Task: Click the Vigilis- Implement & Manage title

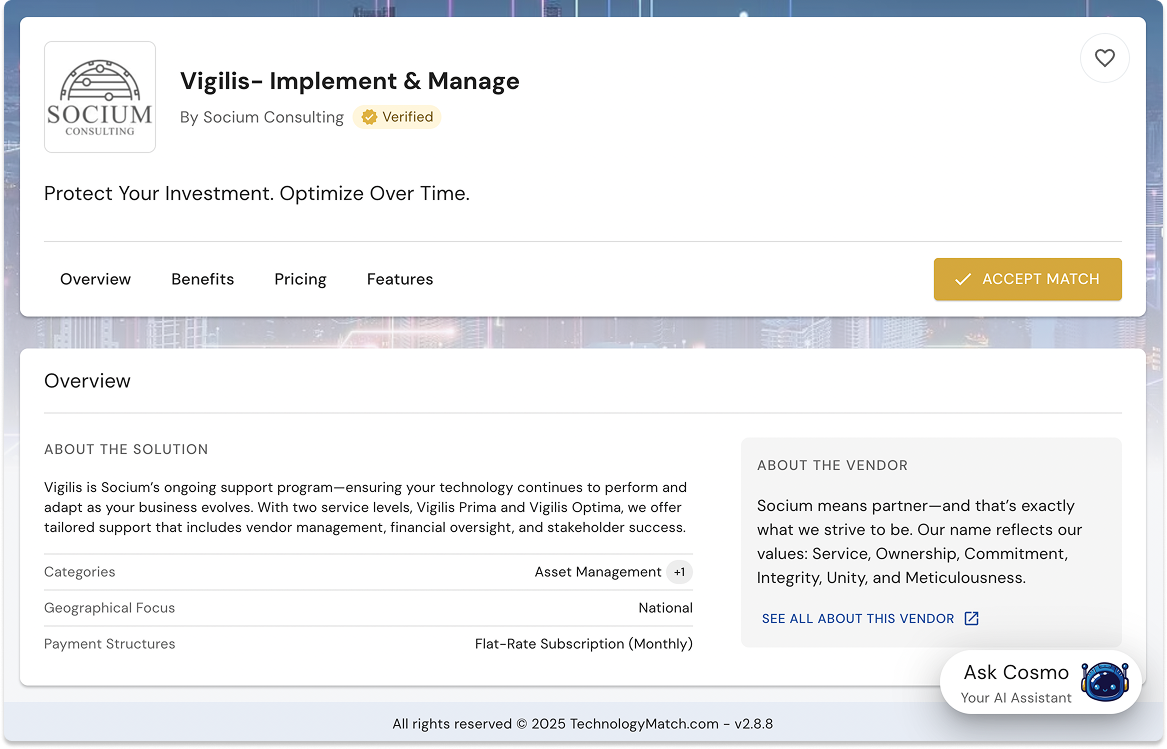Action: (x=350, y=80)
